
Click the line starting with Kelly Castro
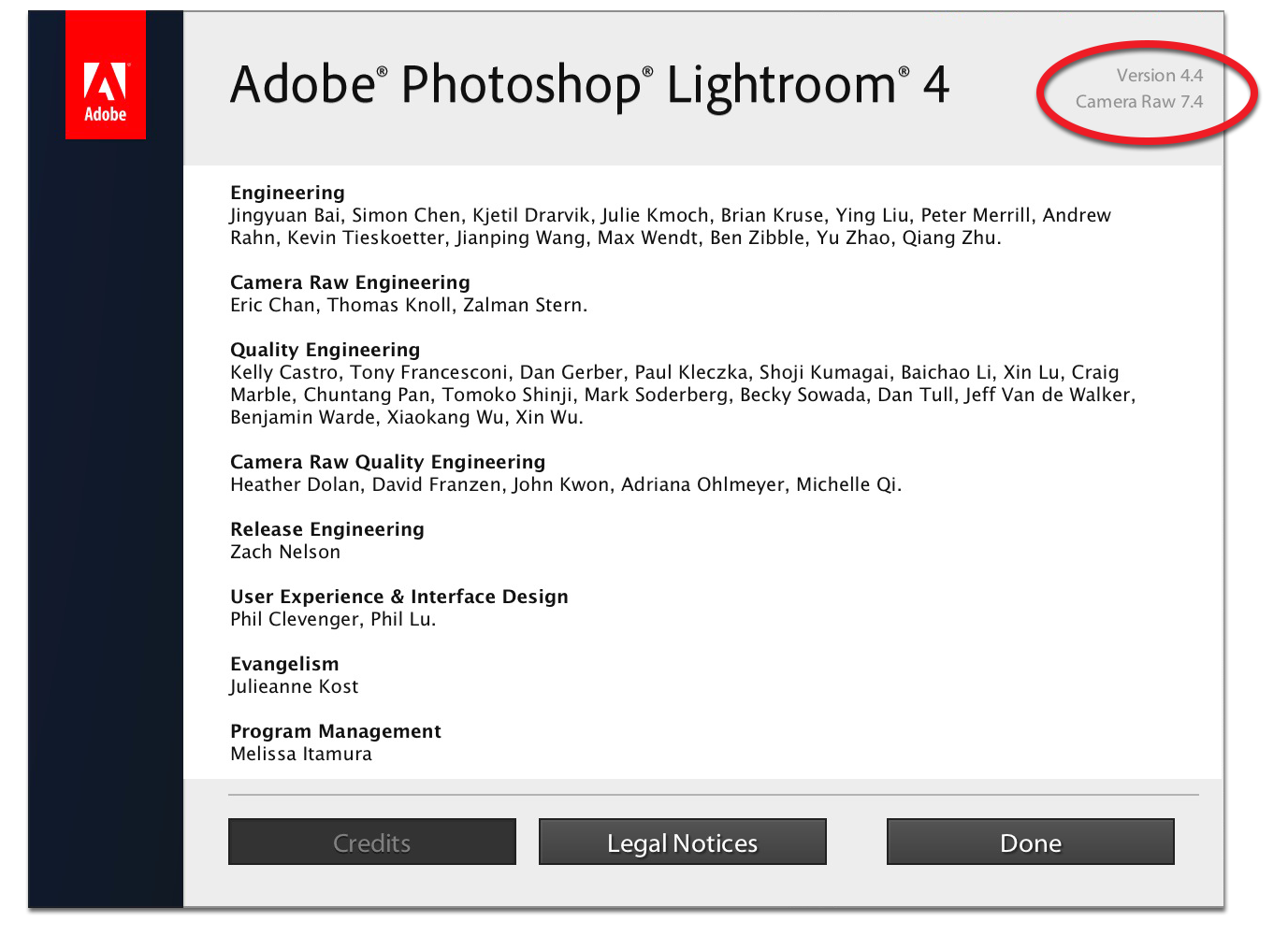point(674,372)
